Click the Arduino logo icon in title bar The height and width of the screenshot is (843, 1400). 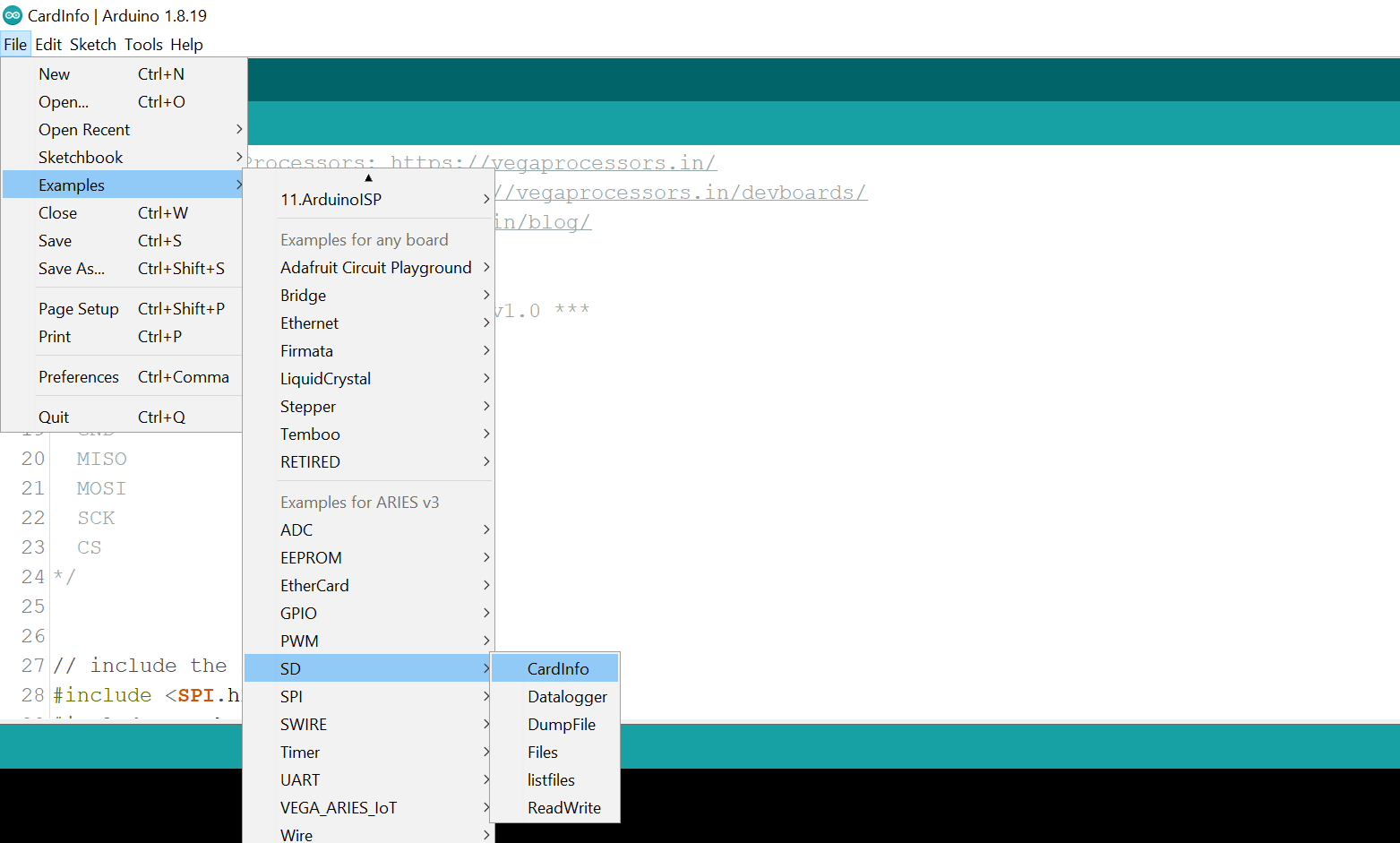13,15
